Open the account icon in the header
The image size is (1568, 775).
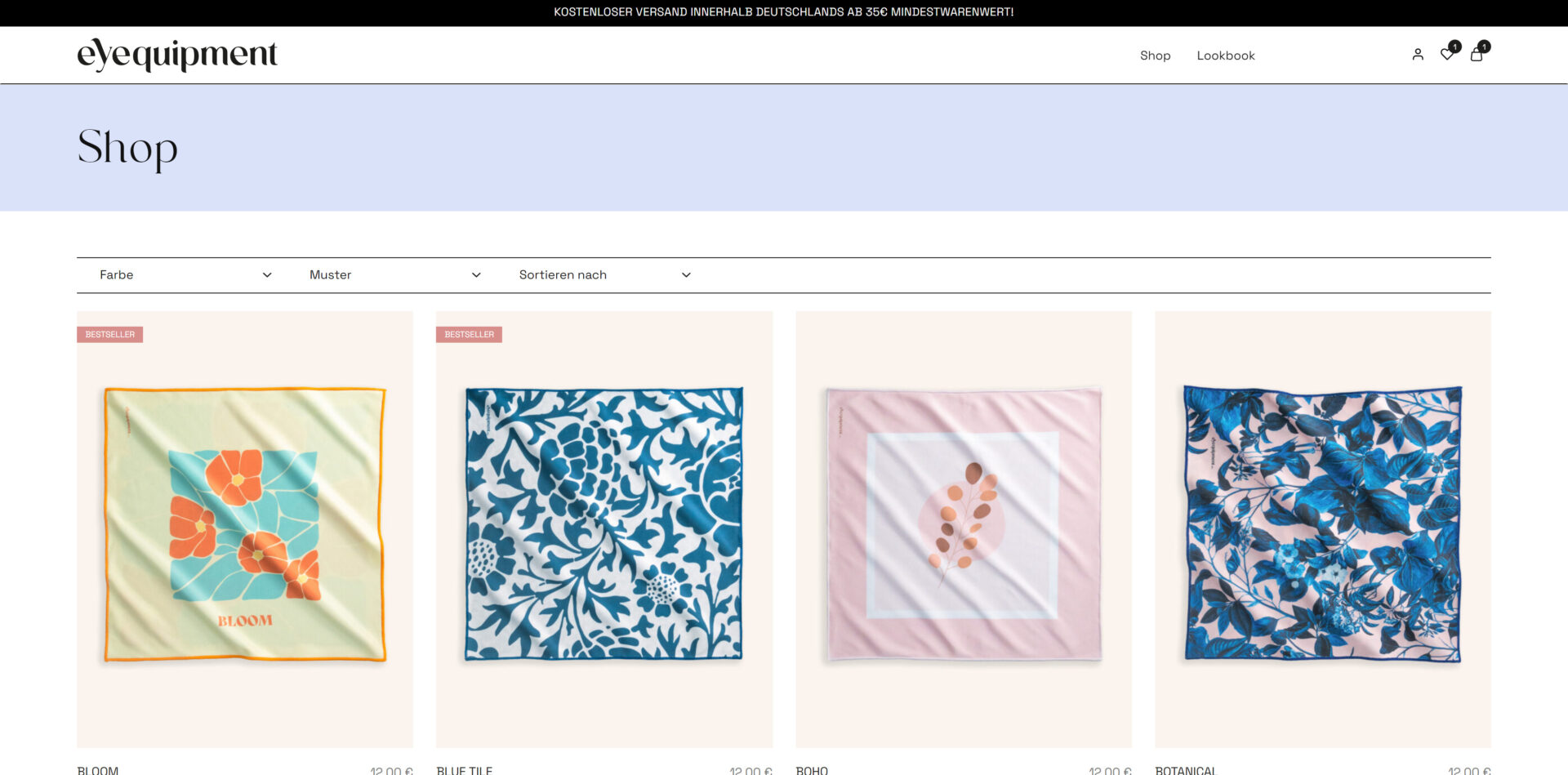tap(1418, 54)
